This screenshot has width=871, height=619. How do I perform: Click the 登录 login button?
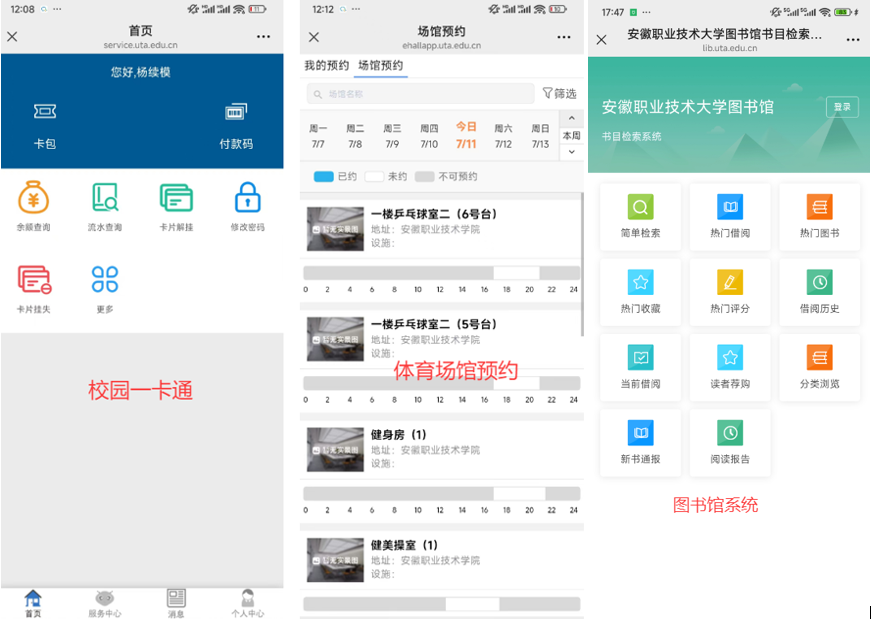(x=842, y=107)
